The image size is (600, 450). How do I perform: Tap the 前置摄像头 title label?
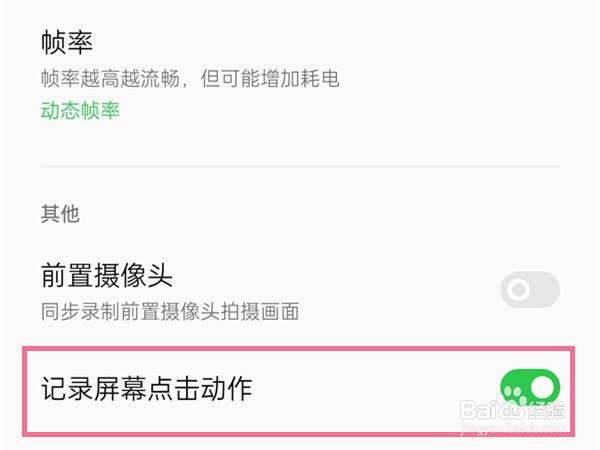coord(107,275)
